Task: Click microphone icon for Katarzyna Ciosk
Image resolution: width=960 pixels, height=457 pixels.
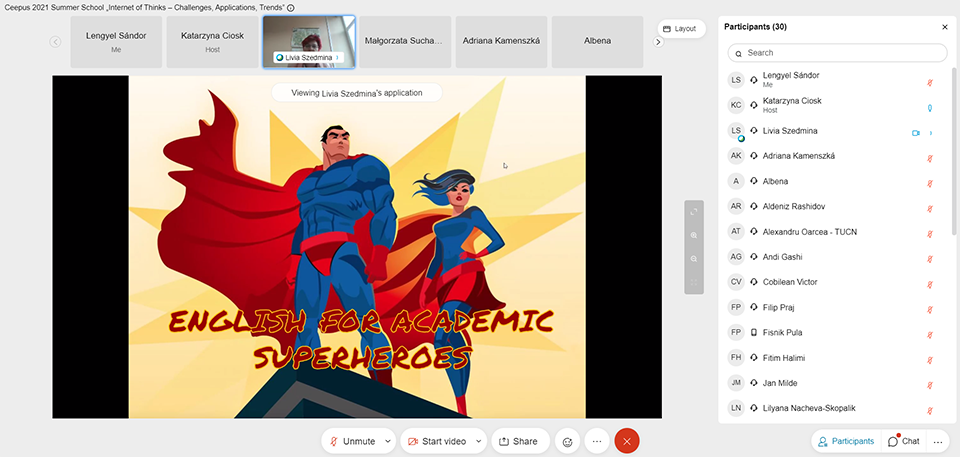Action: coord(929,108)
